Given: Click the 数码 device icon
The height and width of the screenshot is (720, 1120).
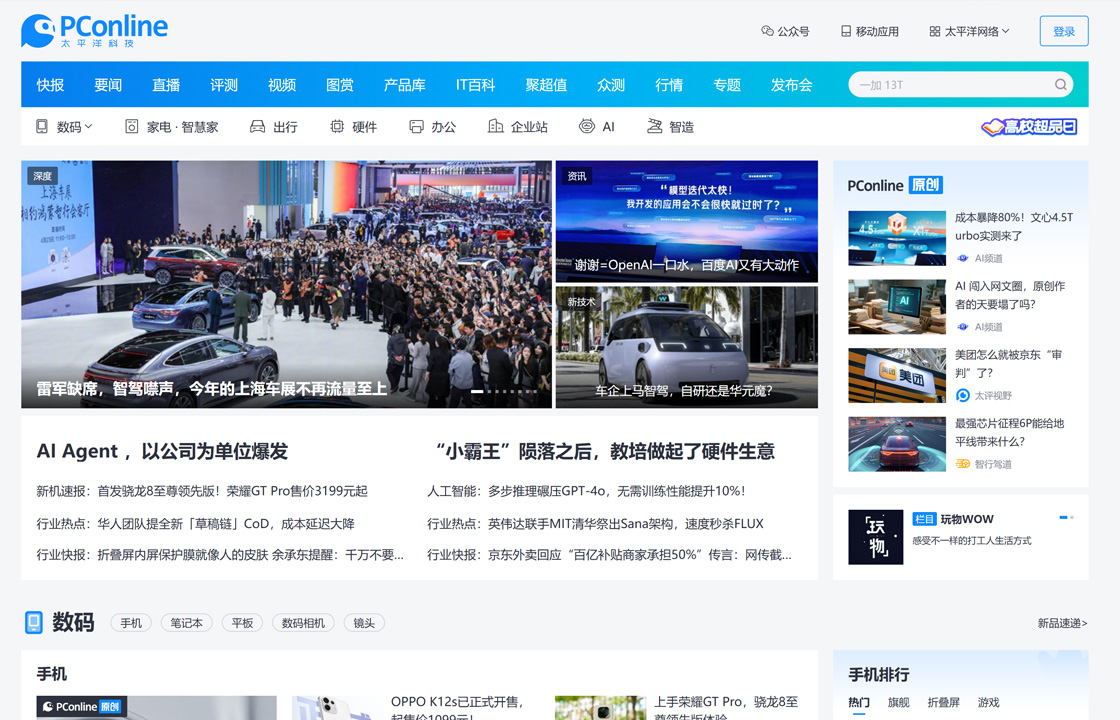Looking at the screenshot, I should tap(42, 126).
